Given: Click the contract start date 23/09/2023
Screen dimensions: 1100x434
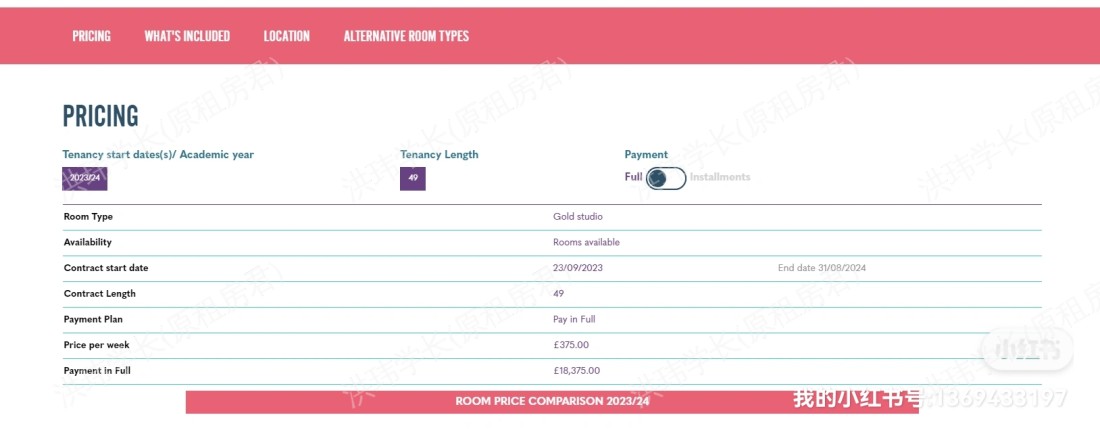Looking at the screenshot, I should 578,268.
